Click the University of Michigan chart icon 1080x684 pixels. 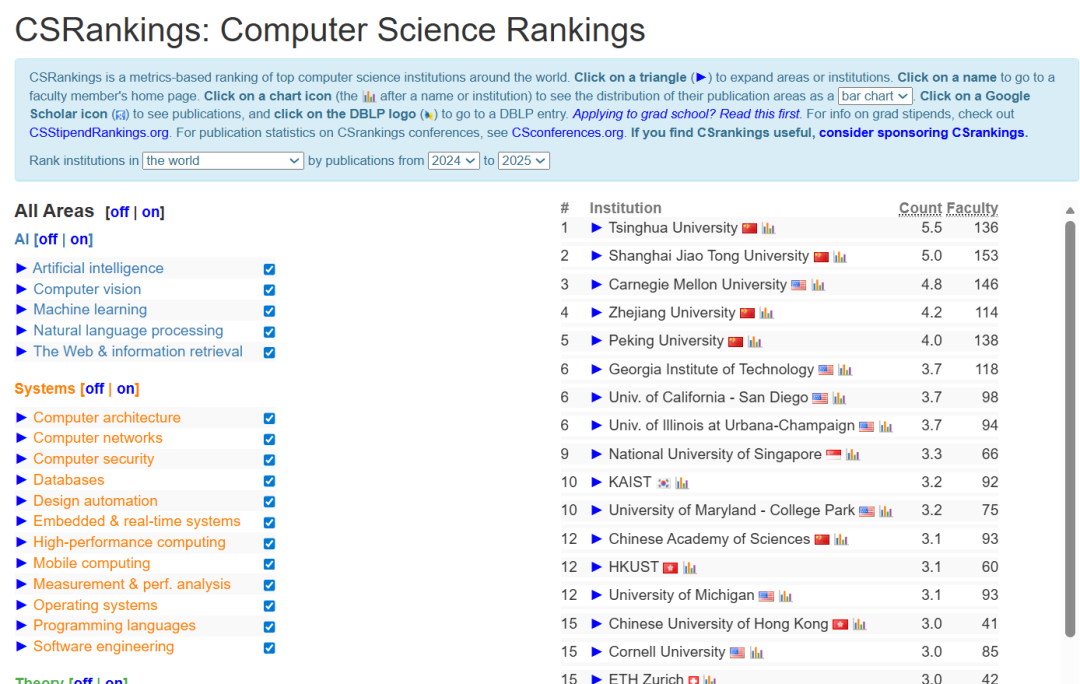pyautogui.click(x=785, y=596)
